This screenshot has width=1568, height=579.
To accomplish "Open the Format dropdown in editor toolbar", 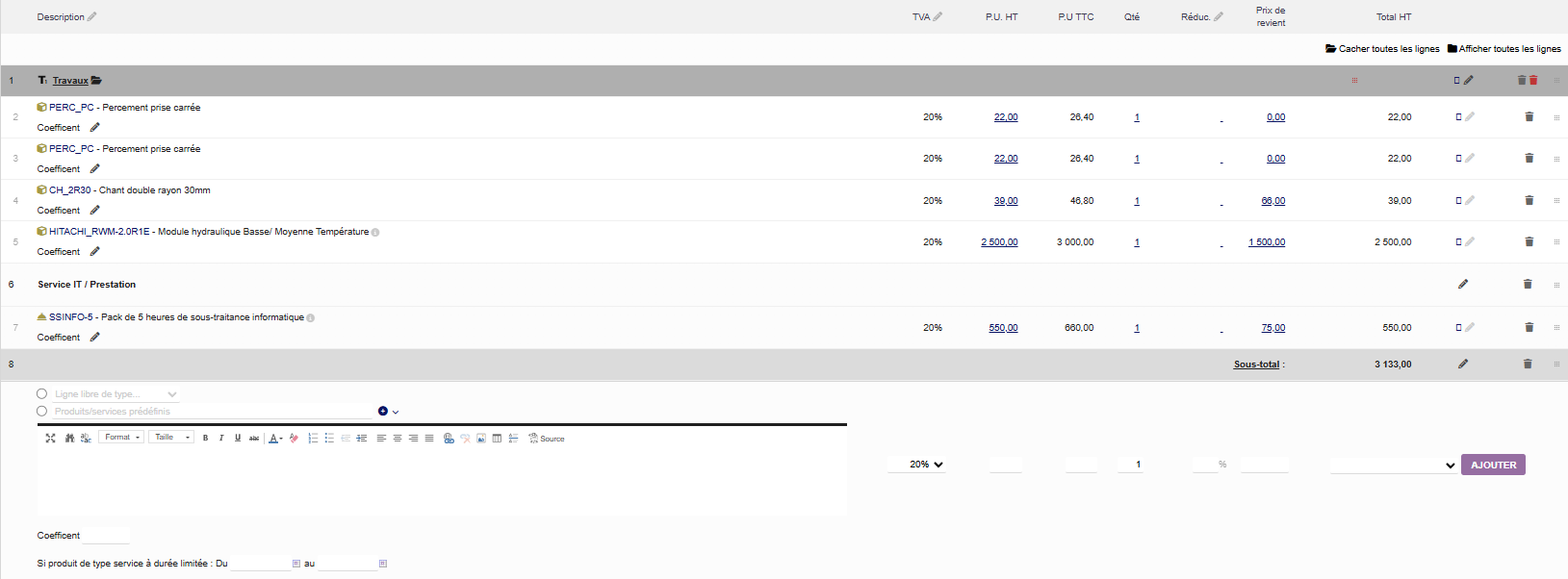I will coord(122,438).
